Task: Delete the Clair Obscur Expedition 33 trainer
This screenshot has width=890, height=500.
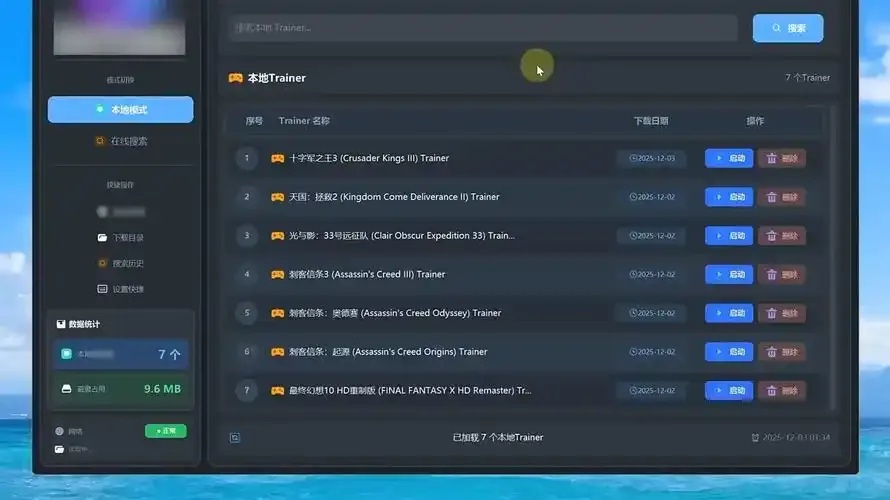Action: (782, 236)
